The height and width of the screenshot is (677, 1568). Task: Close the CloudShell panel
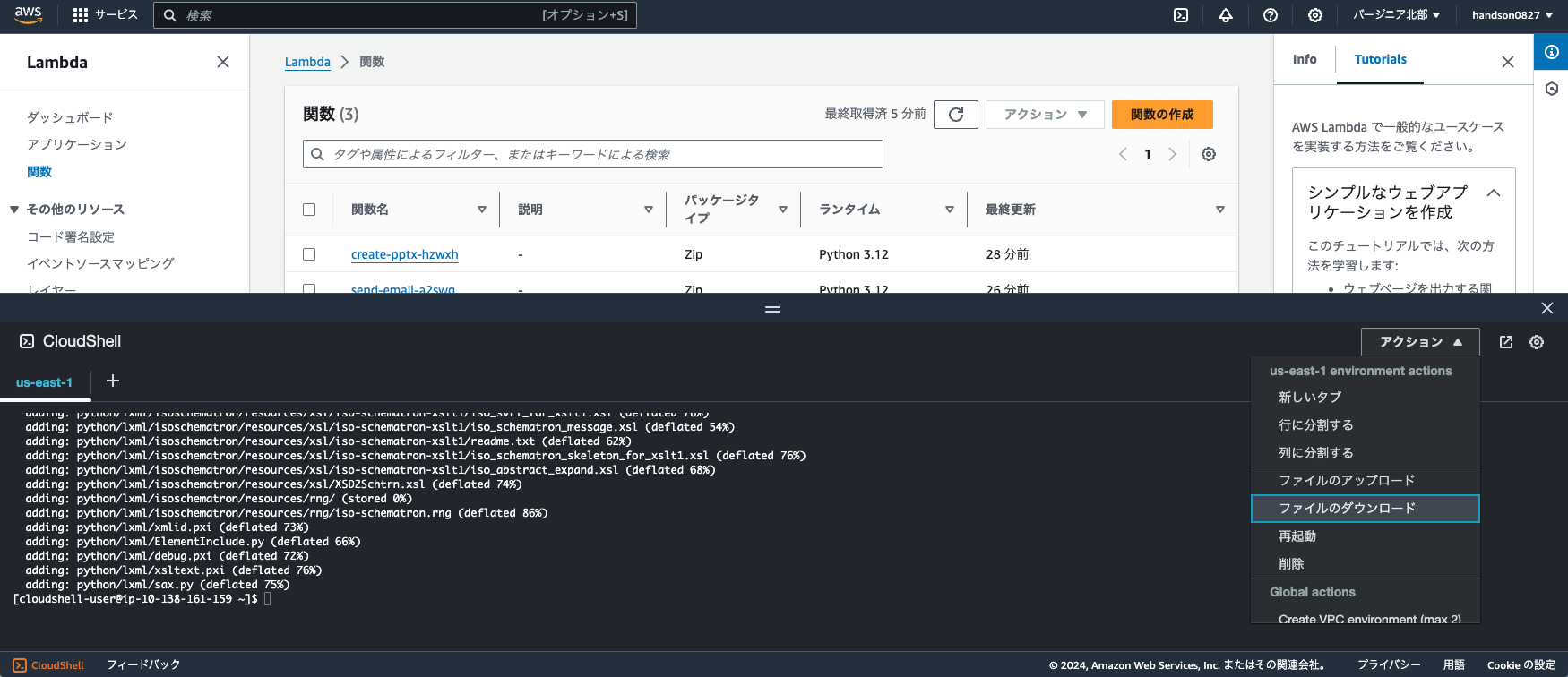click(1547, 308)
